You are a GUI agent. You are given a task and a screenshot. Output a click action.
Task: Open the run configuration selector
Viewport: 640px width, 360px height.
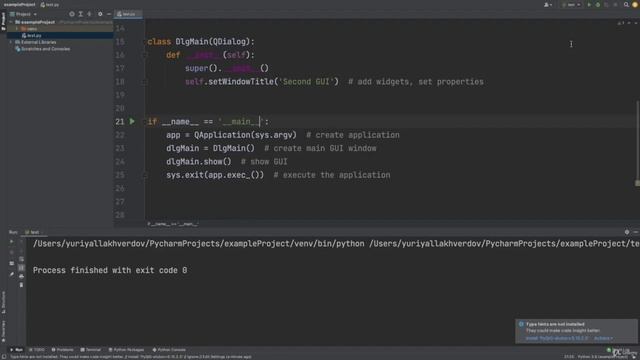pos(571,4)
